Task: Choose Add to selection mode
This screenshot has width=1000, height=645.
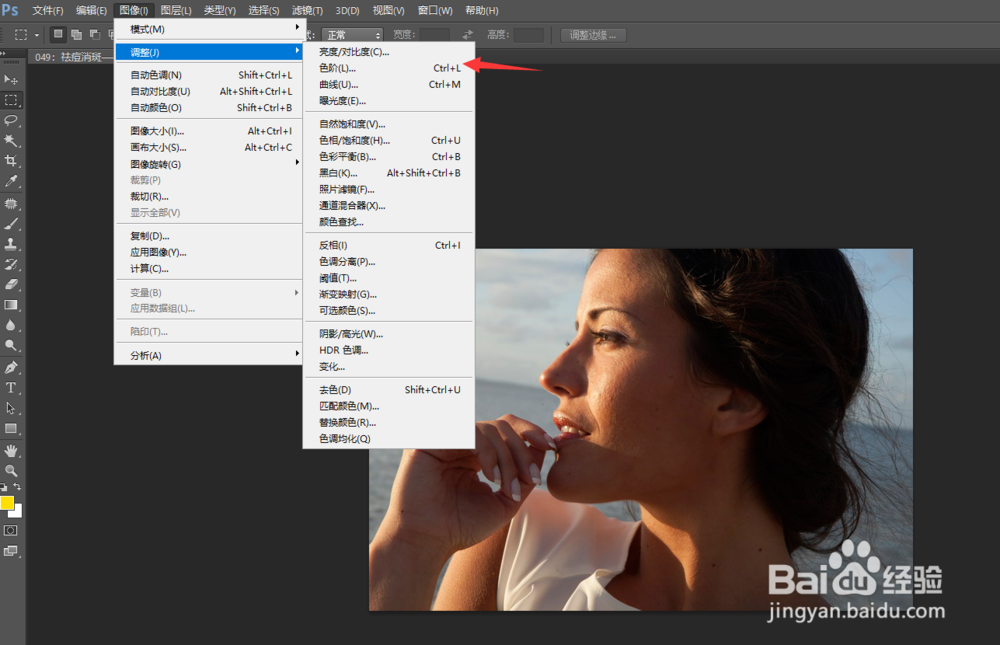Action: click(x=77, y=34)
